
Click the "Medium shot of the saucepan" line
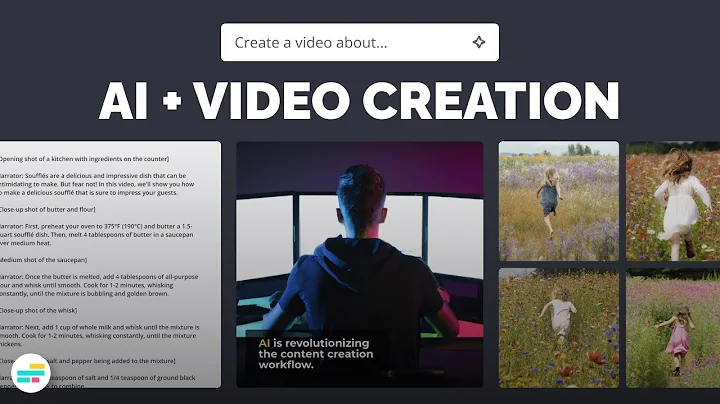click(43, 260)
